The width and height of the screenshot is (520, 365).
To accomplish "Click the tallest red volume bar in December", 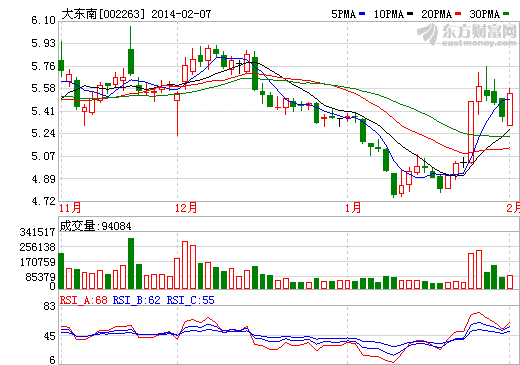I will [185, 265].
